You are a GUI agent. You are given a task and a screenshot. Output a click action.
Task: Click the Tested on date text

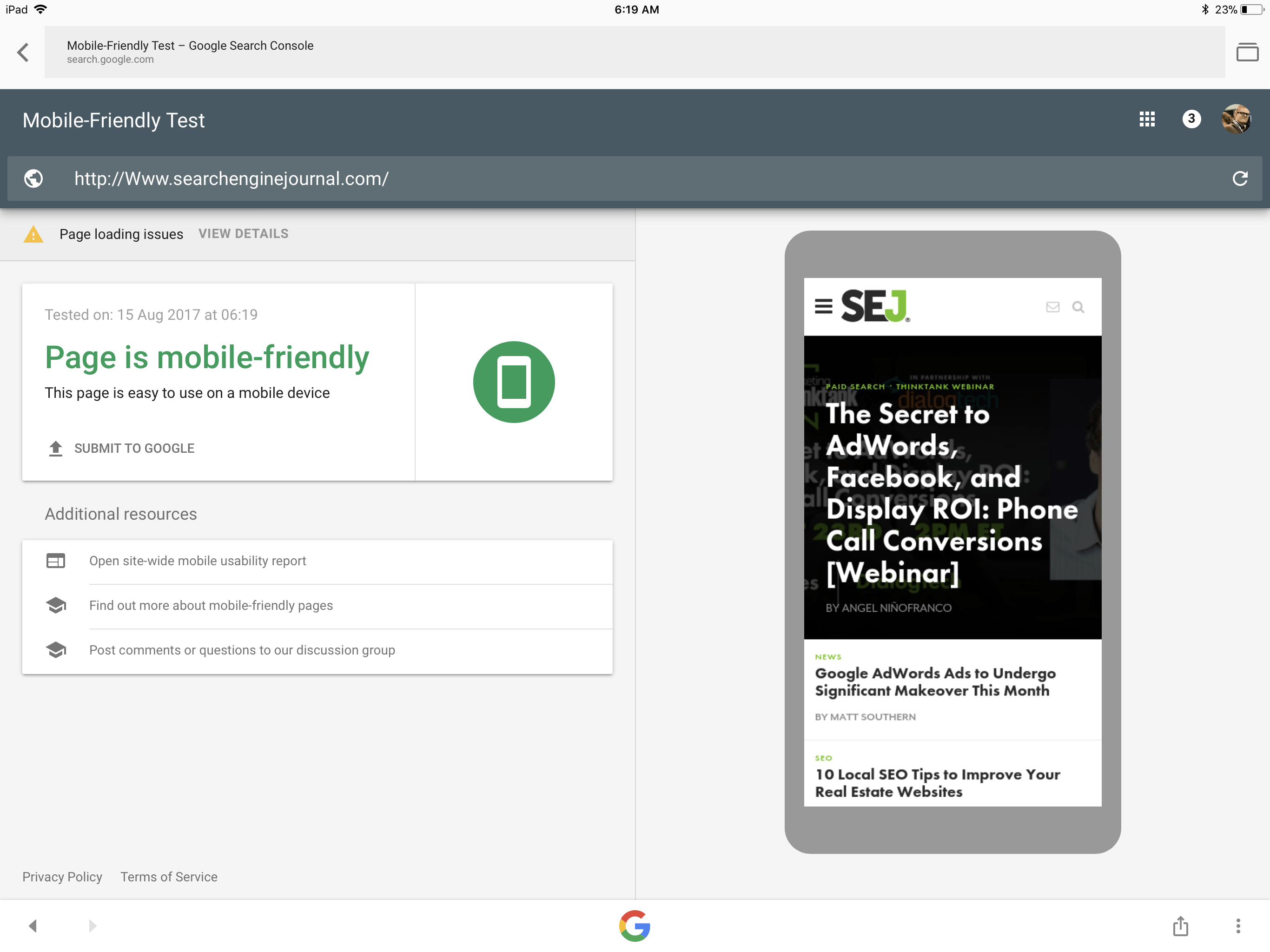(x=151, y=315)
